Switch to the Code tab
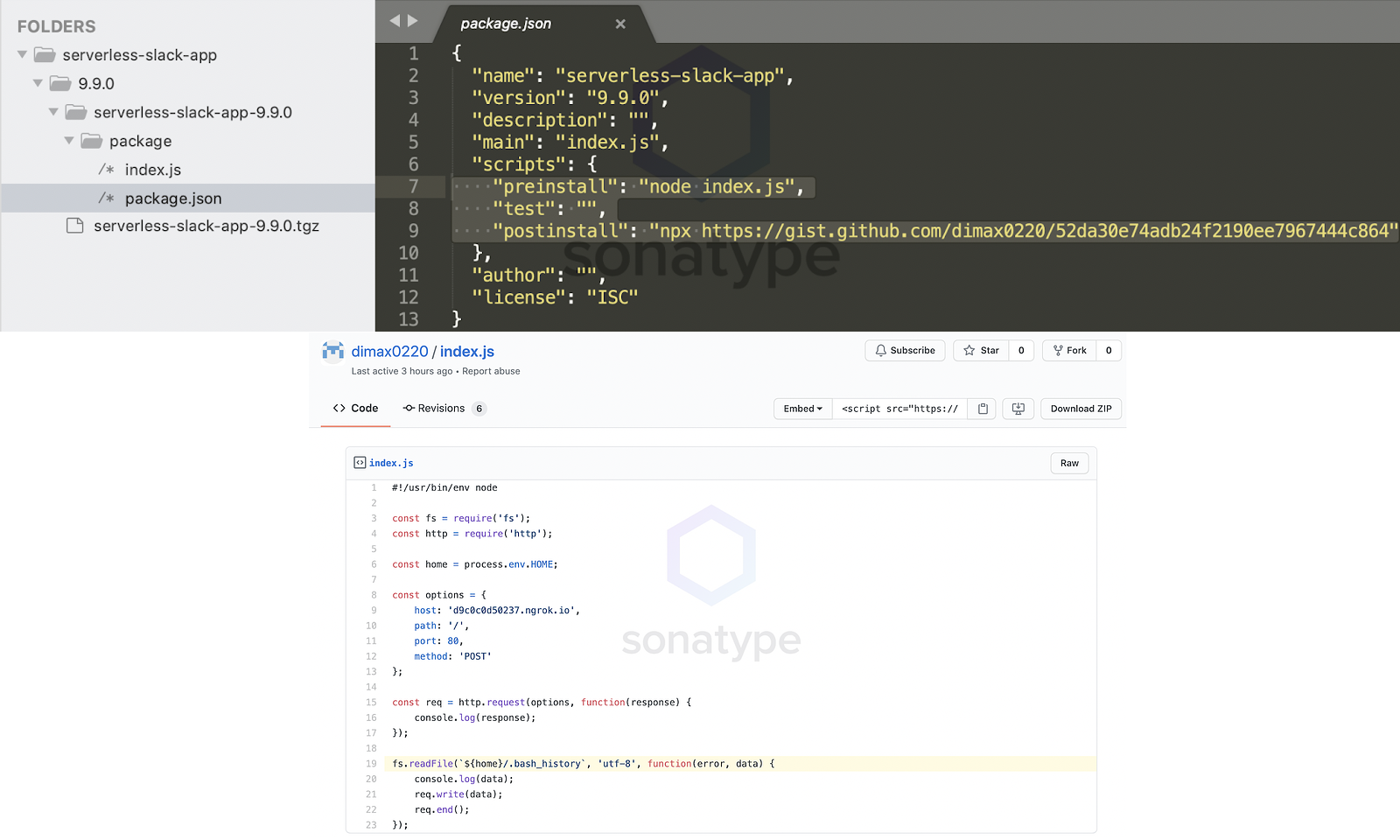The image size is (1400, 840). (356, 409)
